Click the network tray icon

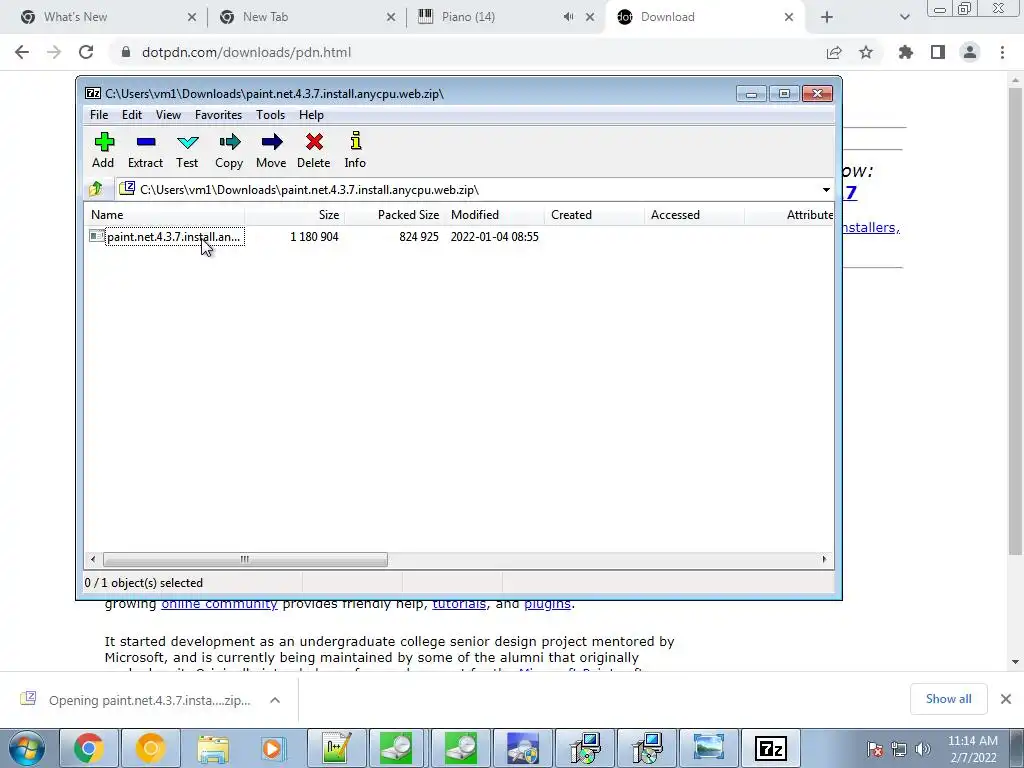899,749
